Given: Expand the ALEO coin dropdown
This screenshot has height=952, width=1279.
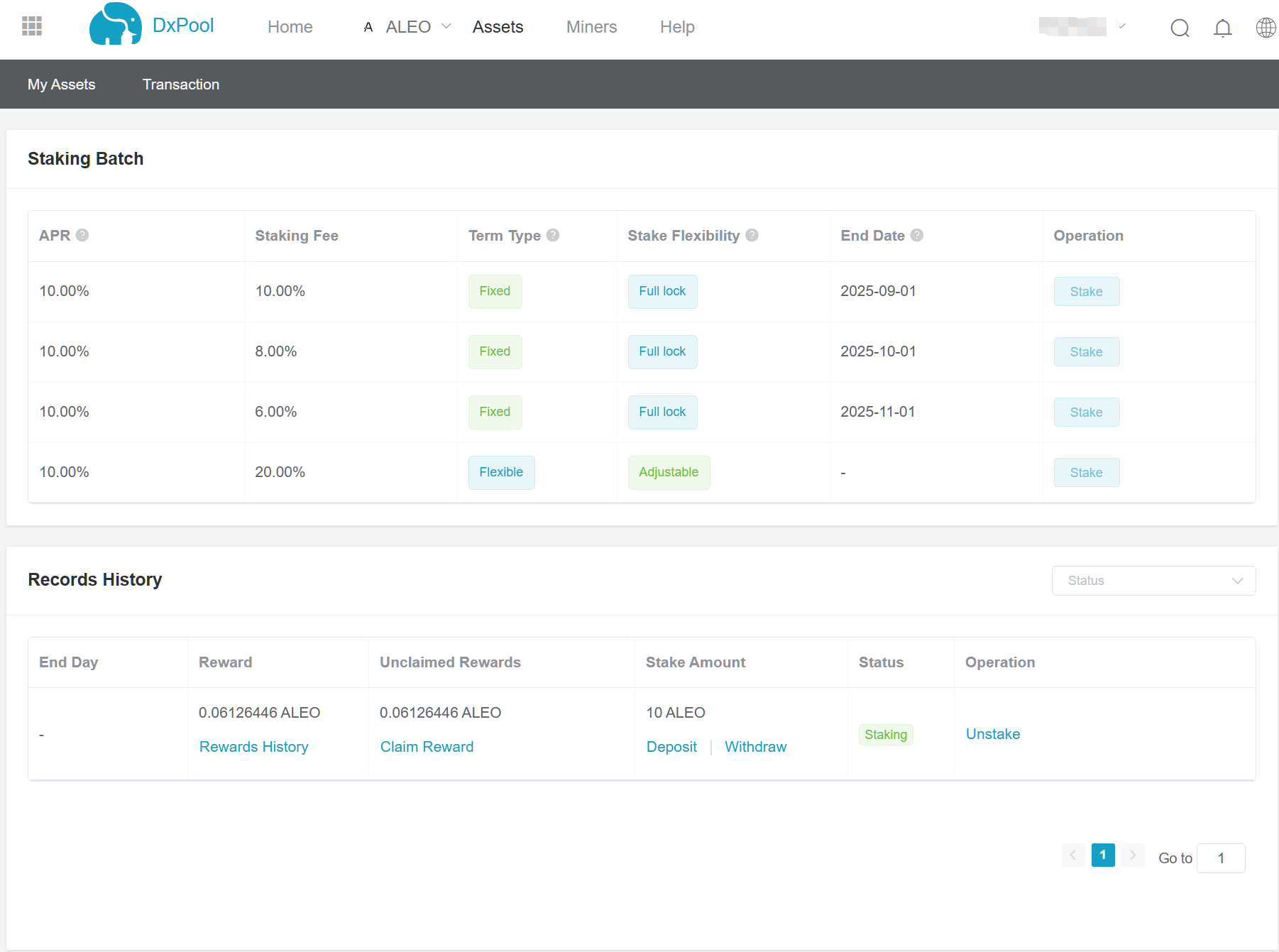Looking at the screenshot, I should coord(408,27).
